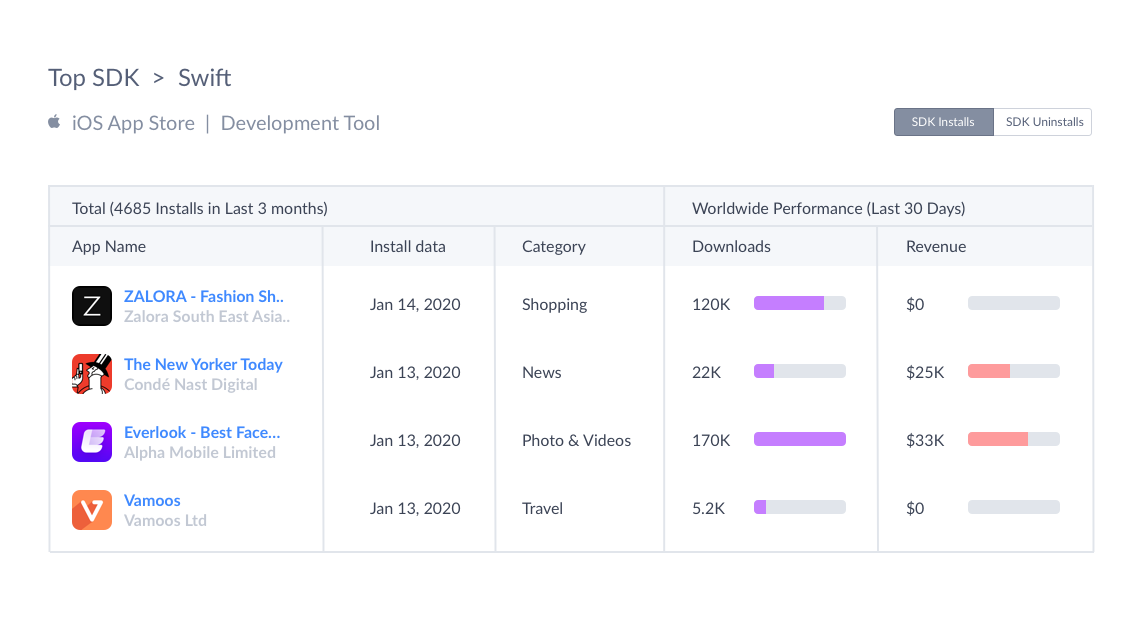The height and width of the screenshot is (640, 1140).
Task: Click the ZALORA 120K downloads bar
Action: click(799, 303)
